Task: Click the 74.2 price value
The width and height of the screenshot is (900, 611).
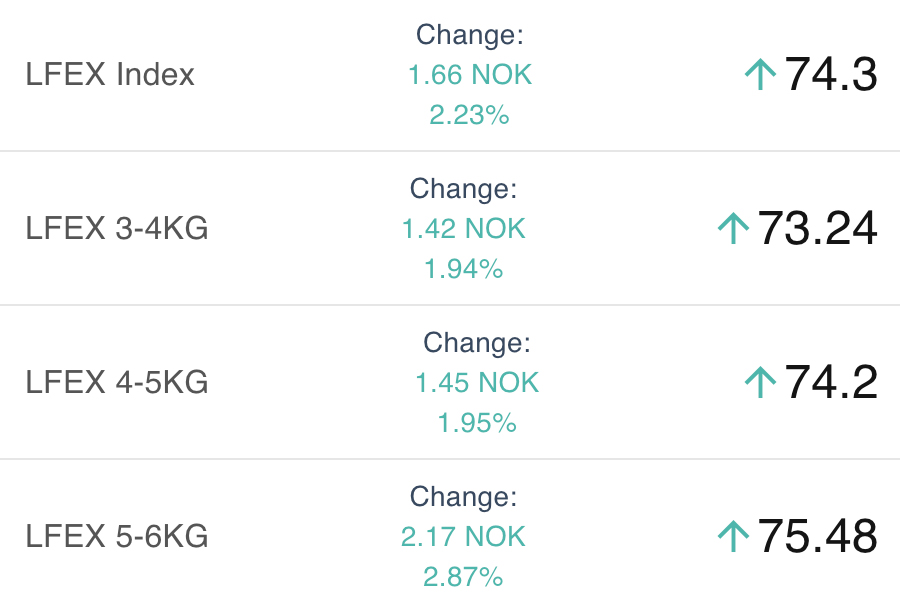Action: pos(831,382)
